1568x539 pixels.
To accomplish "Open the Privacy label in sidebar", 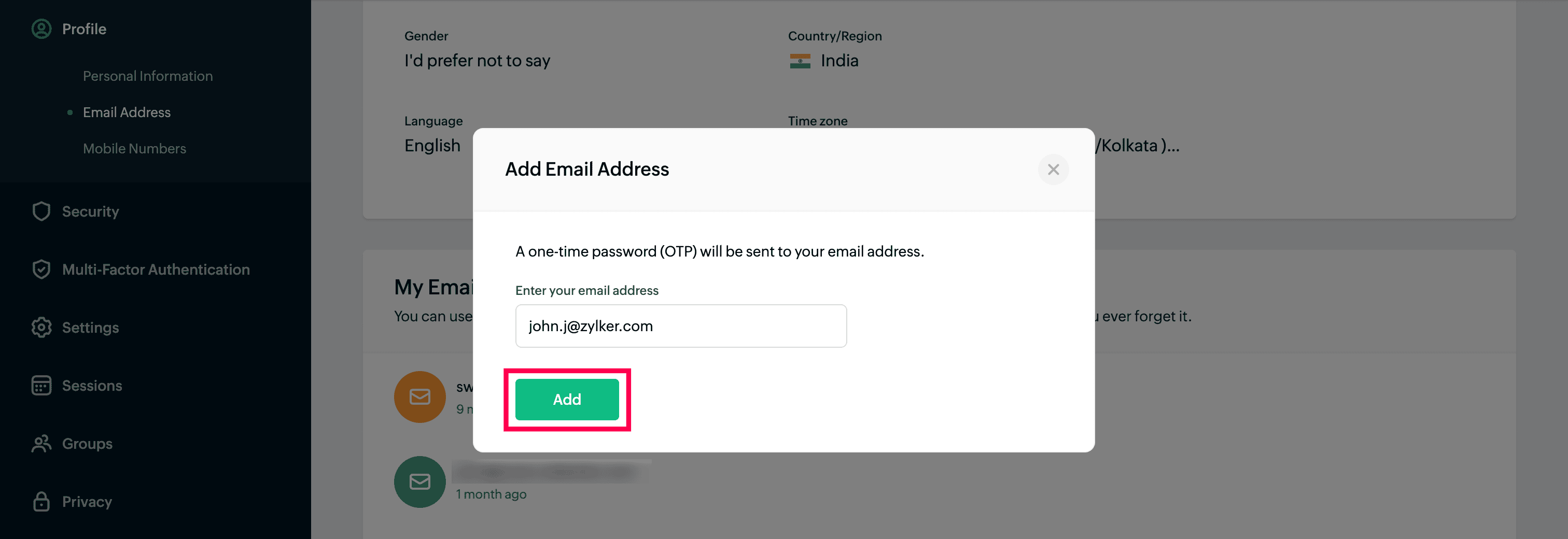I will coord(87,502).
